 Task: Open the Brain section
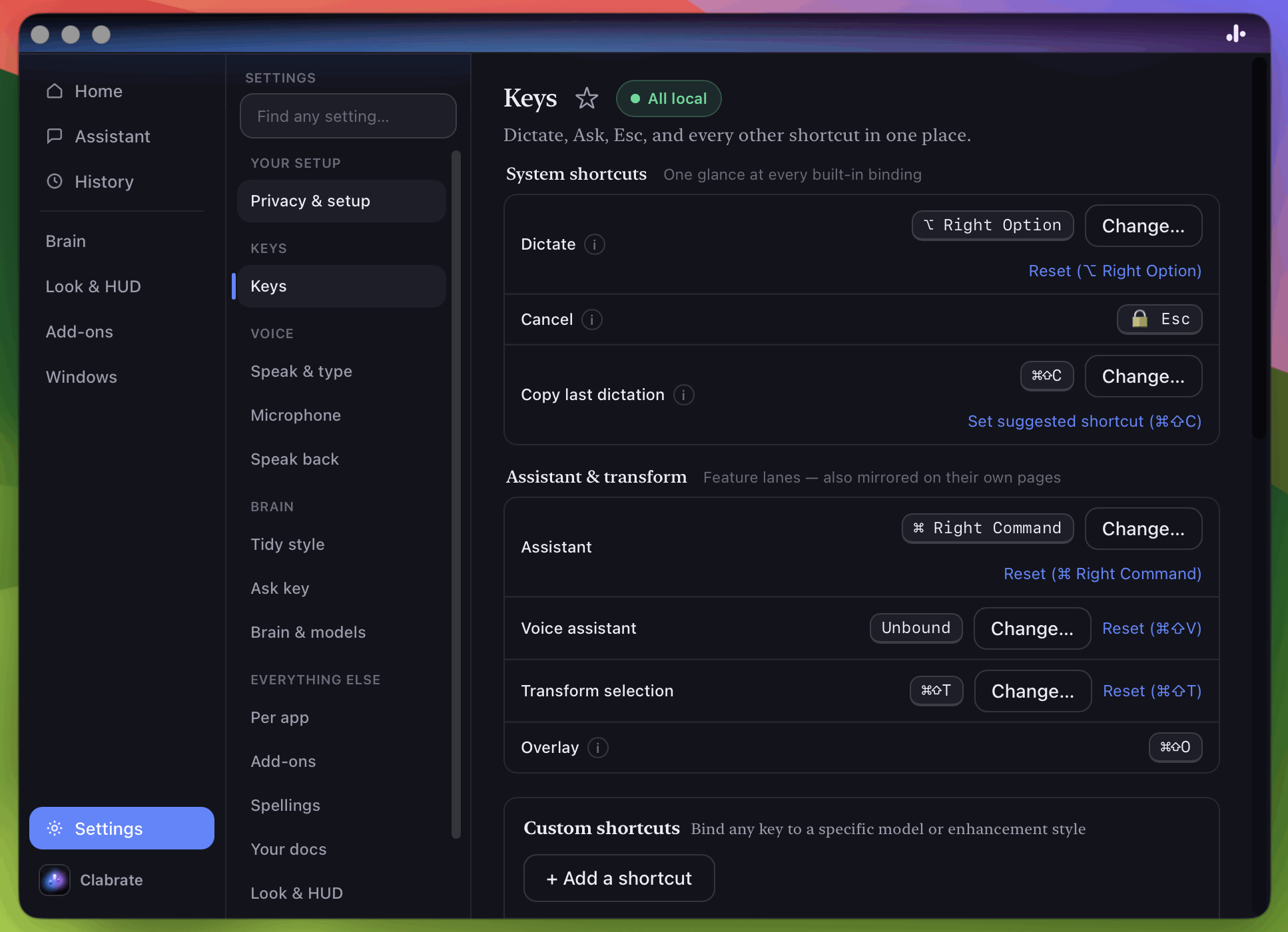tap(65, 241)
